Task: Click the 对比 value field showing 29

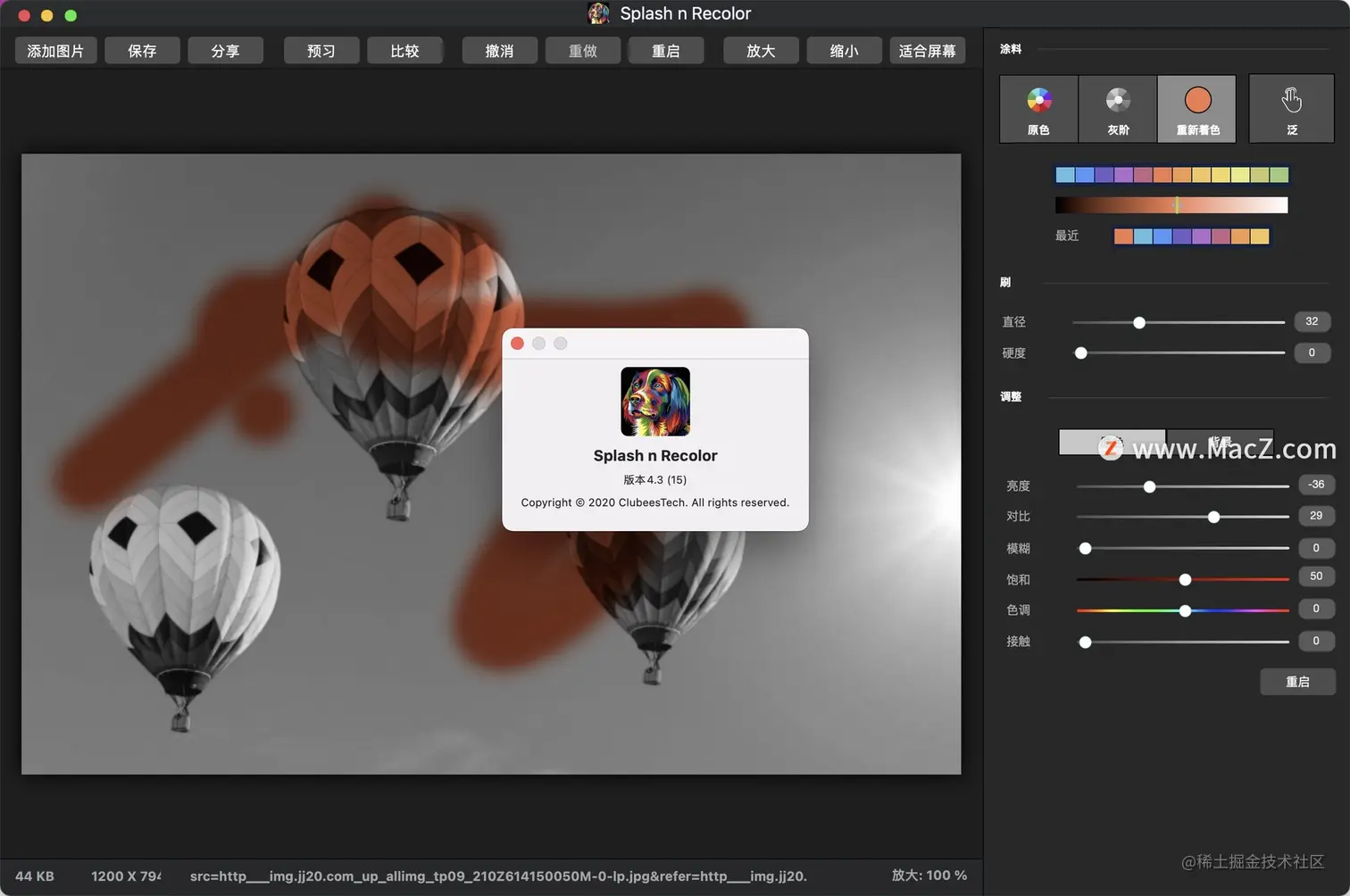Action: pos(1316,516)
